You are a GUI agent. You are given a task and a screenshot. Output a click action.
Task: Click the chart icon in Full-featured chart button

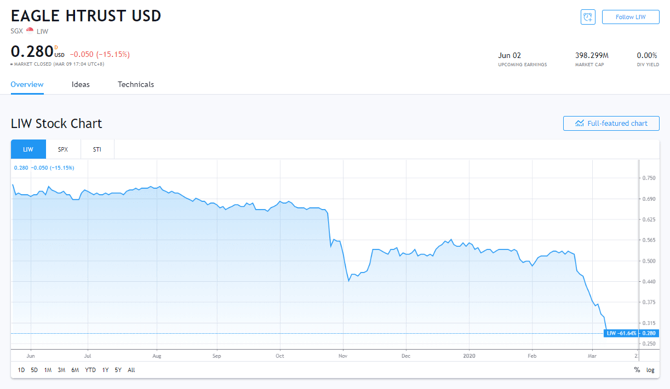pos(579,123)
